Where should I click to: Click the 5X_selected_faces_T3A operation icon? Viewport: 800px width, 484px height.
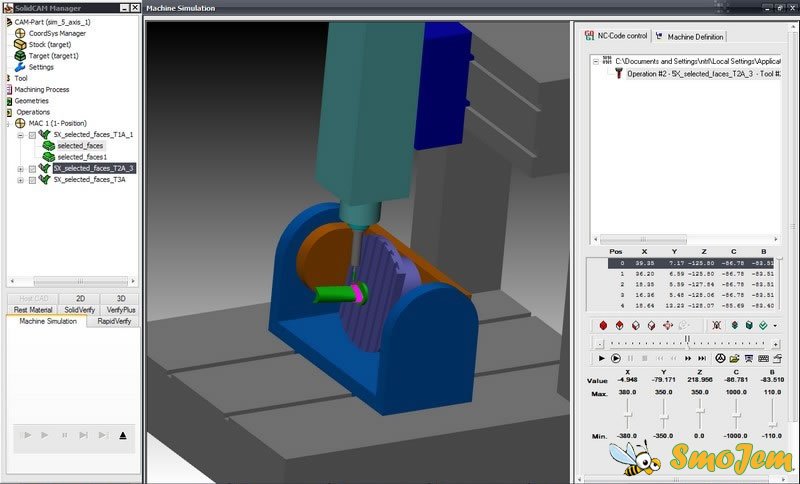[44, 180]
